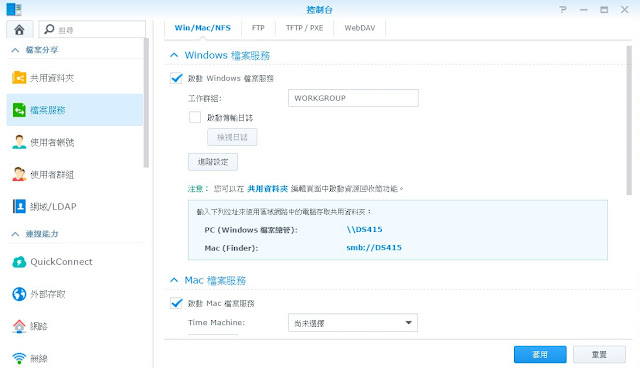
Task: Open QuickConnect cloud icon
Action: [x=19, y=262]
